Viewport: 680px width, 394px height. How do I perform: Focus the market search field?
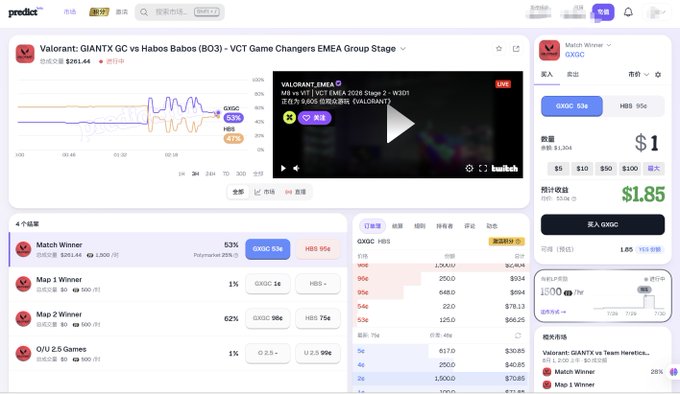point(180,12)
